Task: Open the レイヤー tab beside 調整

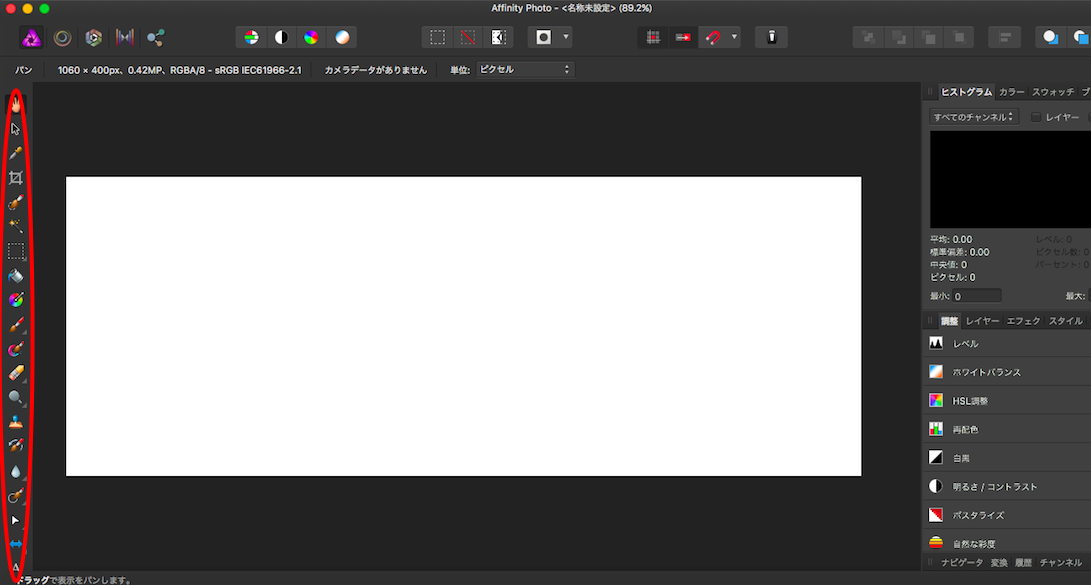Action: pos(982,321)
